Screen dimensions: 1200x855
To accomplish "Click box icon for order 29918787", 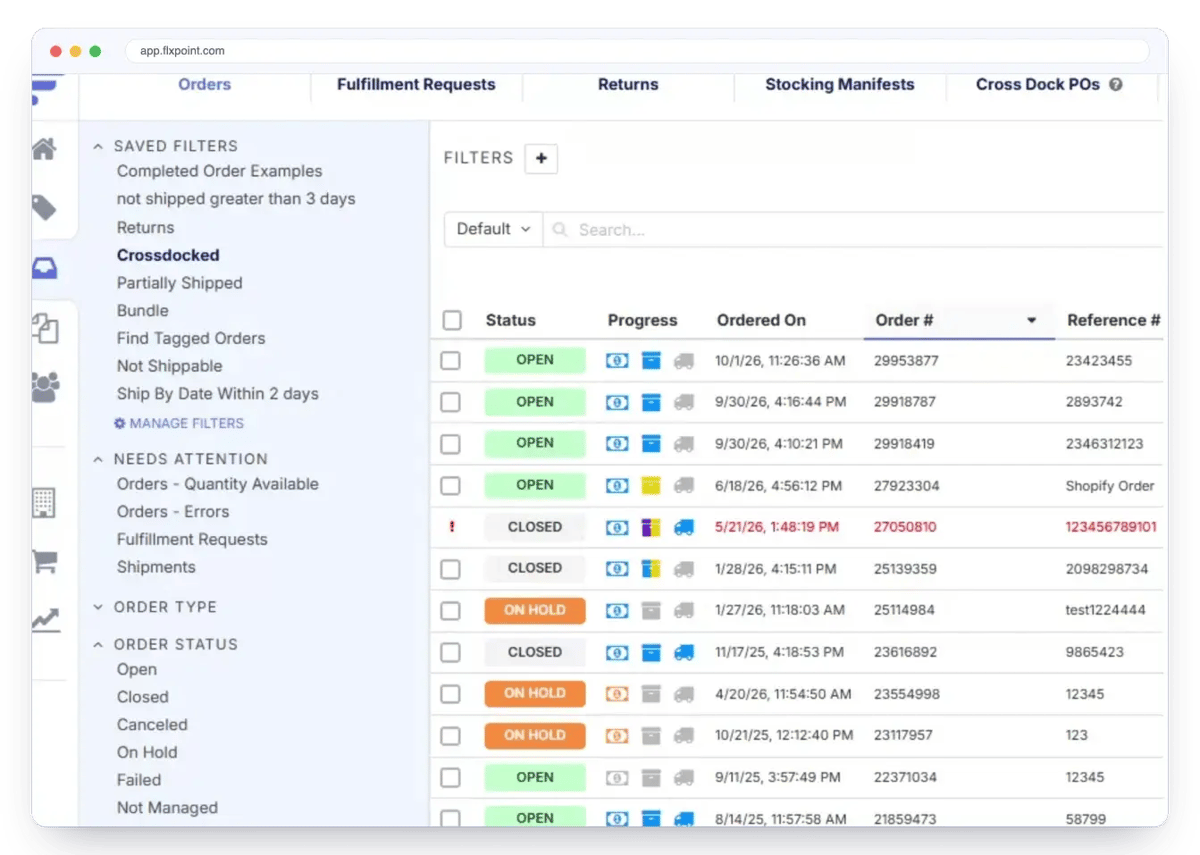I will coord(651,402).
